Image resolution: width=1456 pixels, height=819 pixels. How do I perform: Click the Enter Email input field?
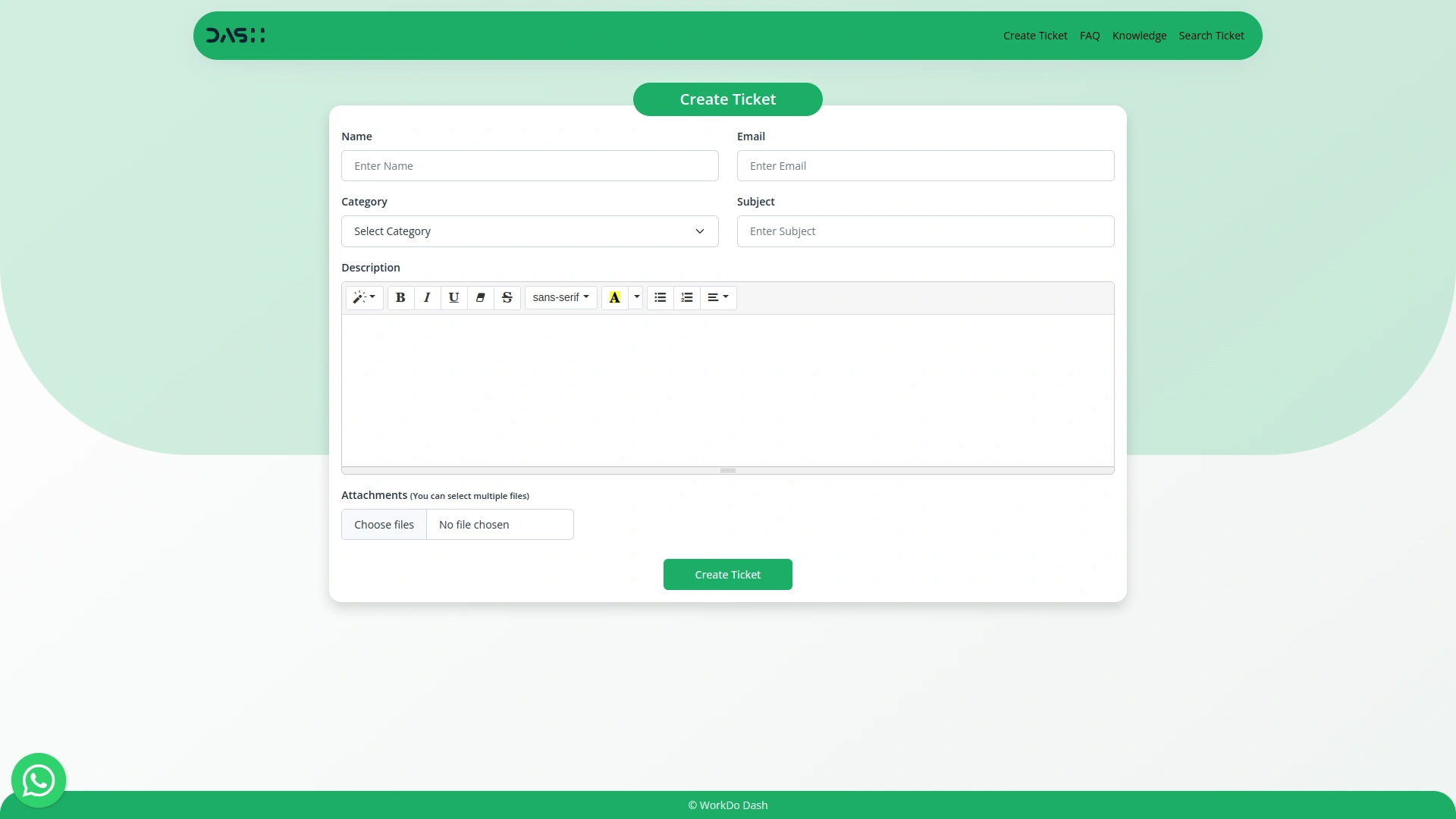tap(925, 166)
